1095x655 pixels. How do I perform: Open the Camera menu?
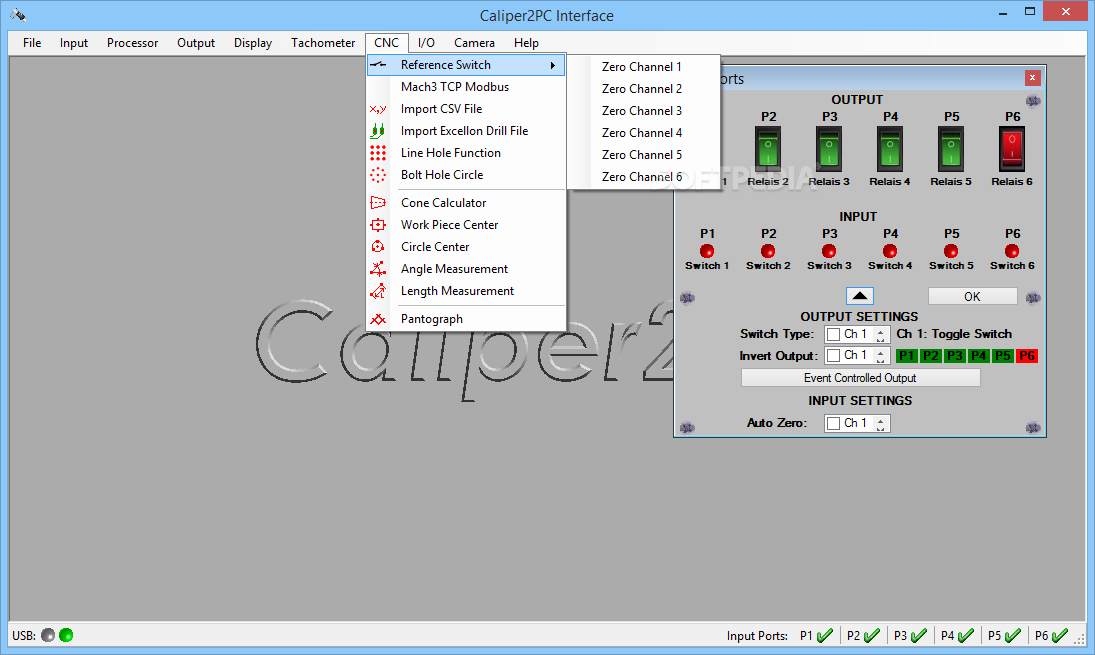(x=474, y=43)
